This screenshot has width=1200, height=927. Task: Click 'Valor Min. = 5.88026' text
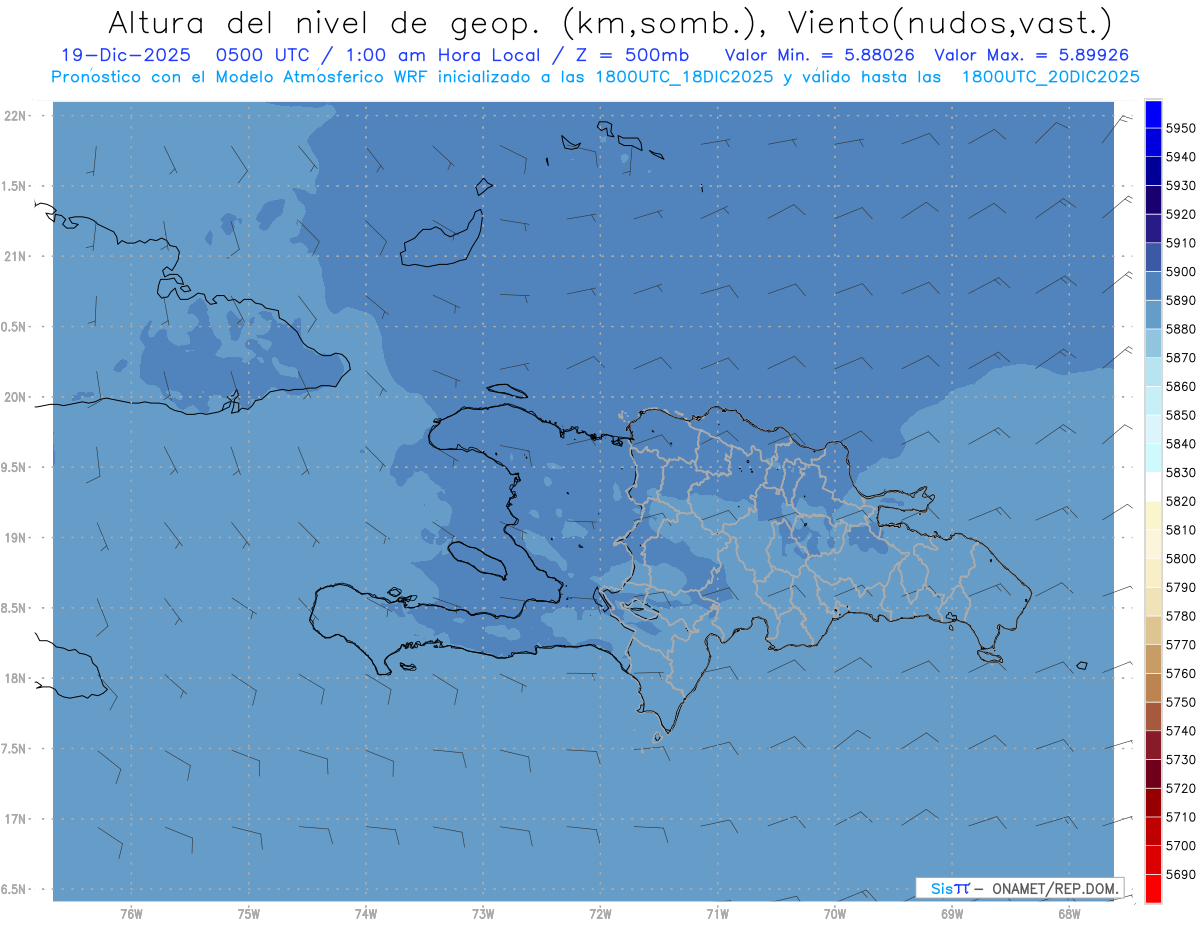coord(820,56)
